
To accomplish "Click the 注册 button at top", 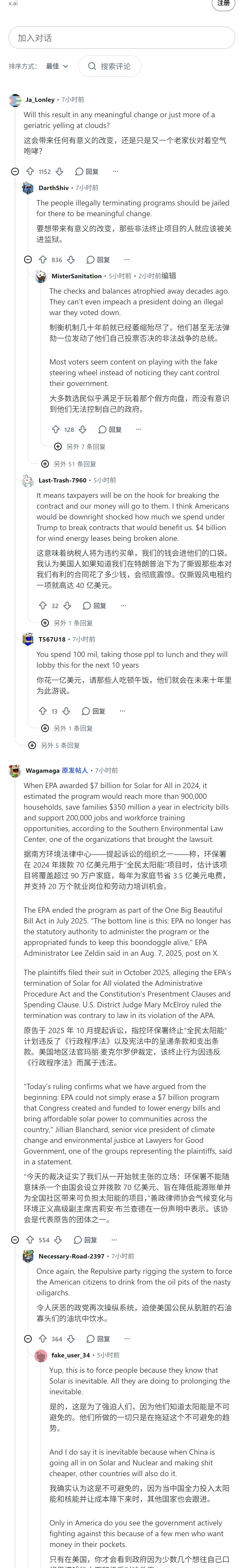I will 223,4.
